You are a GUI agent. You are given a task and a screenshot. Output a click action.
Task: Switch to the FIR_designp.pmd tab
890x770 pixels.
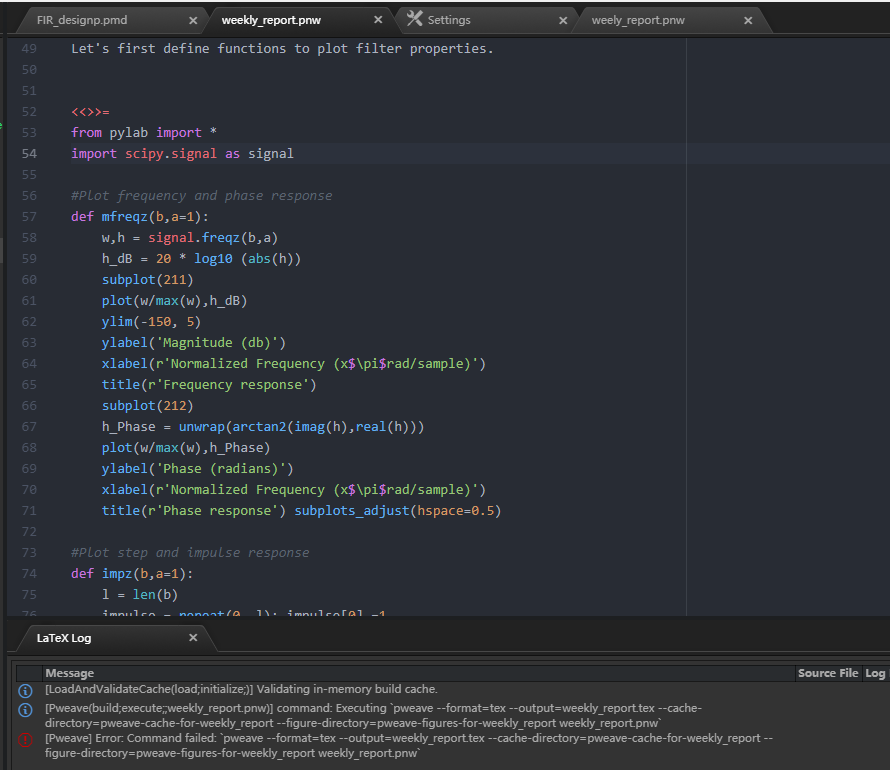tap(90, 19)
